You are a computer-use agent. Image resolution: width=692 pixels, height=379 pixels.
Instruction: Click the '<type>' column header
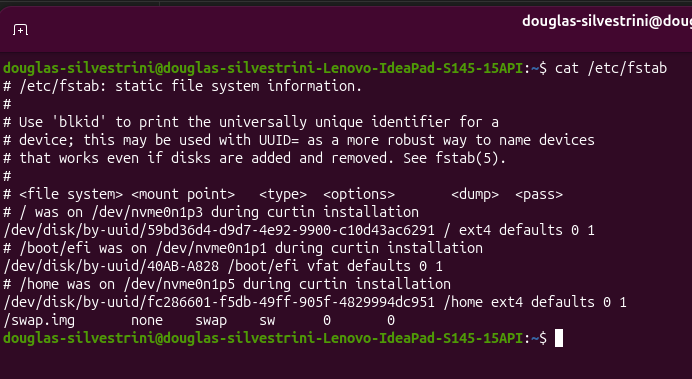pyautogui.click(x=282, y=194)
